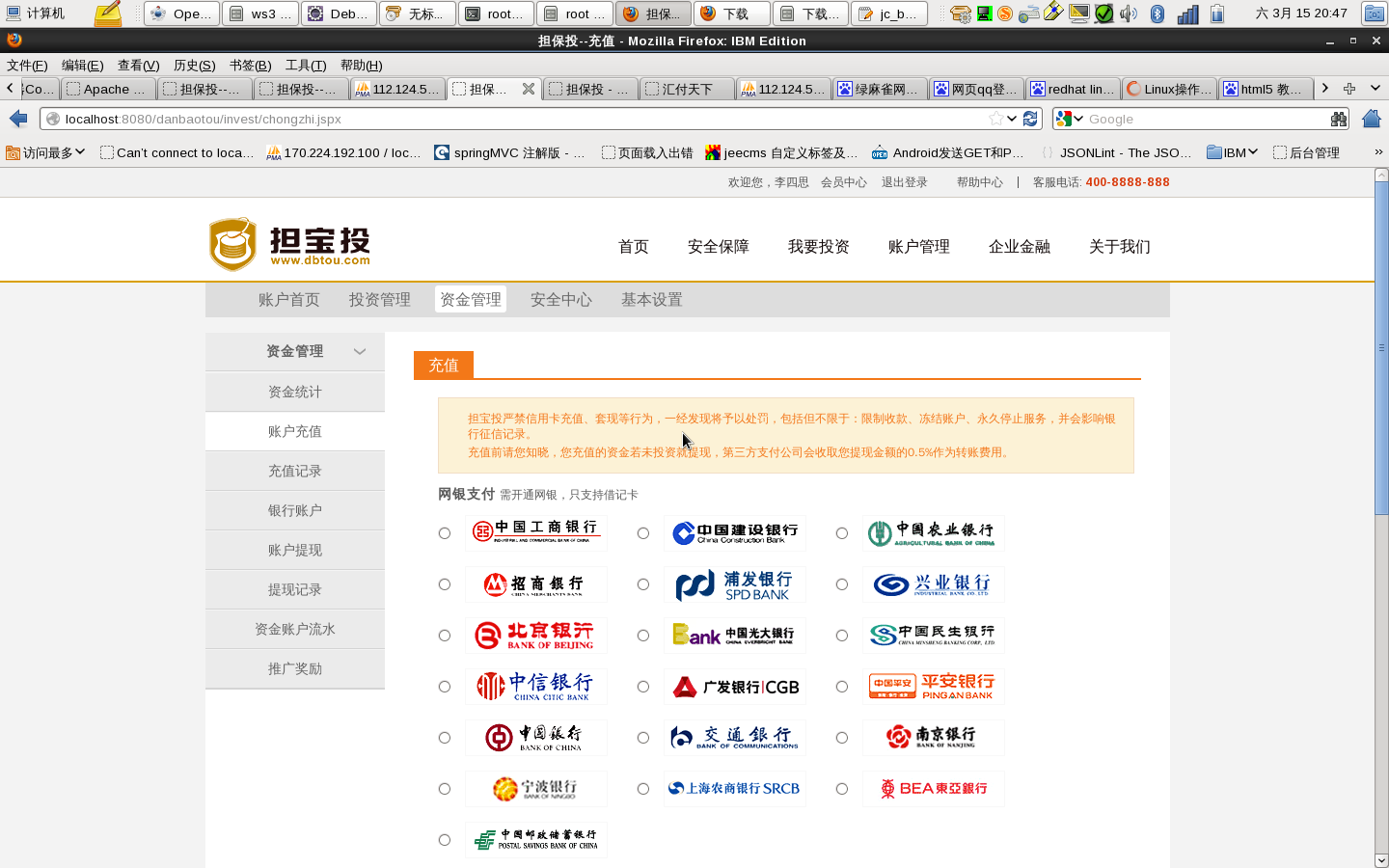Select the ICBC bank radio button
Screen dimensions: 1389x868
(445, 533)
